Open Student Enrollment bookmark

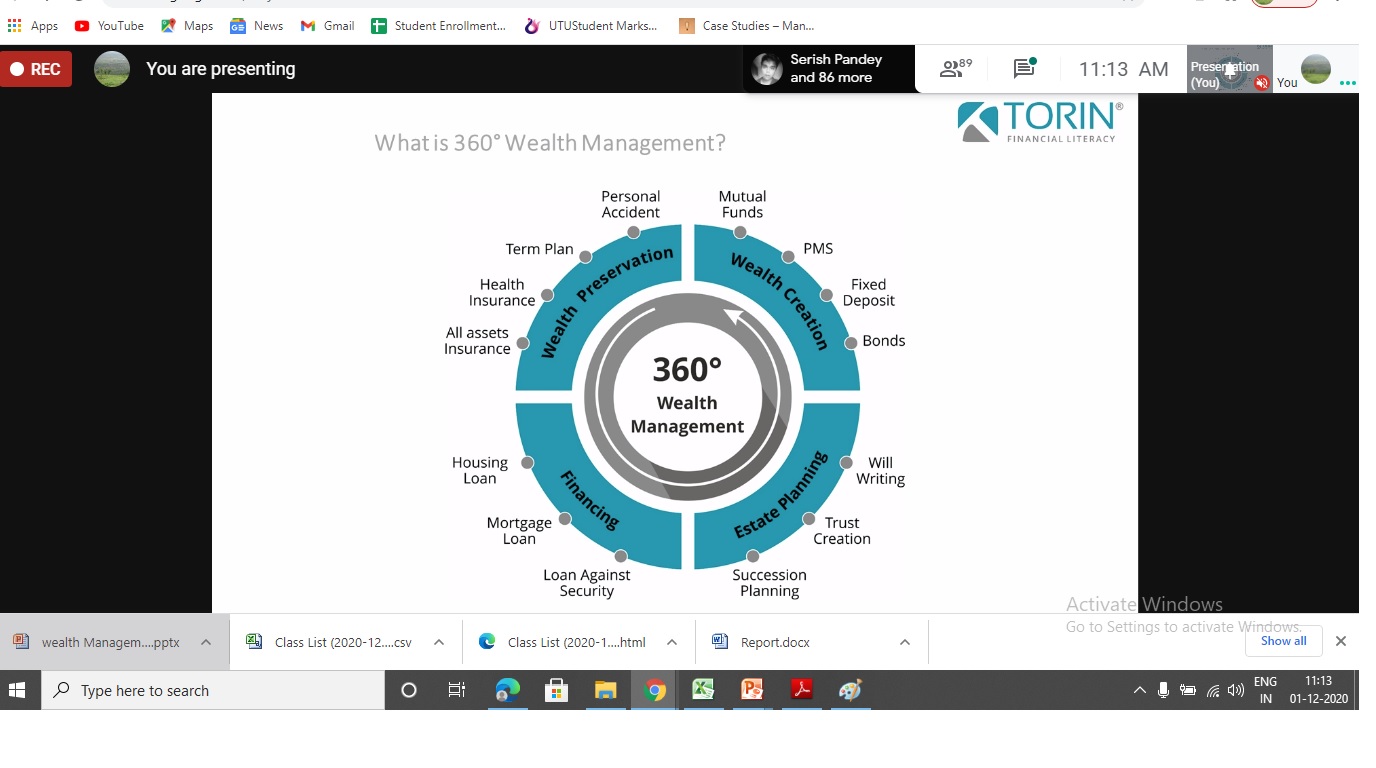pyautogui.click(x=439, y=26)
